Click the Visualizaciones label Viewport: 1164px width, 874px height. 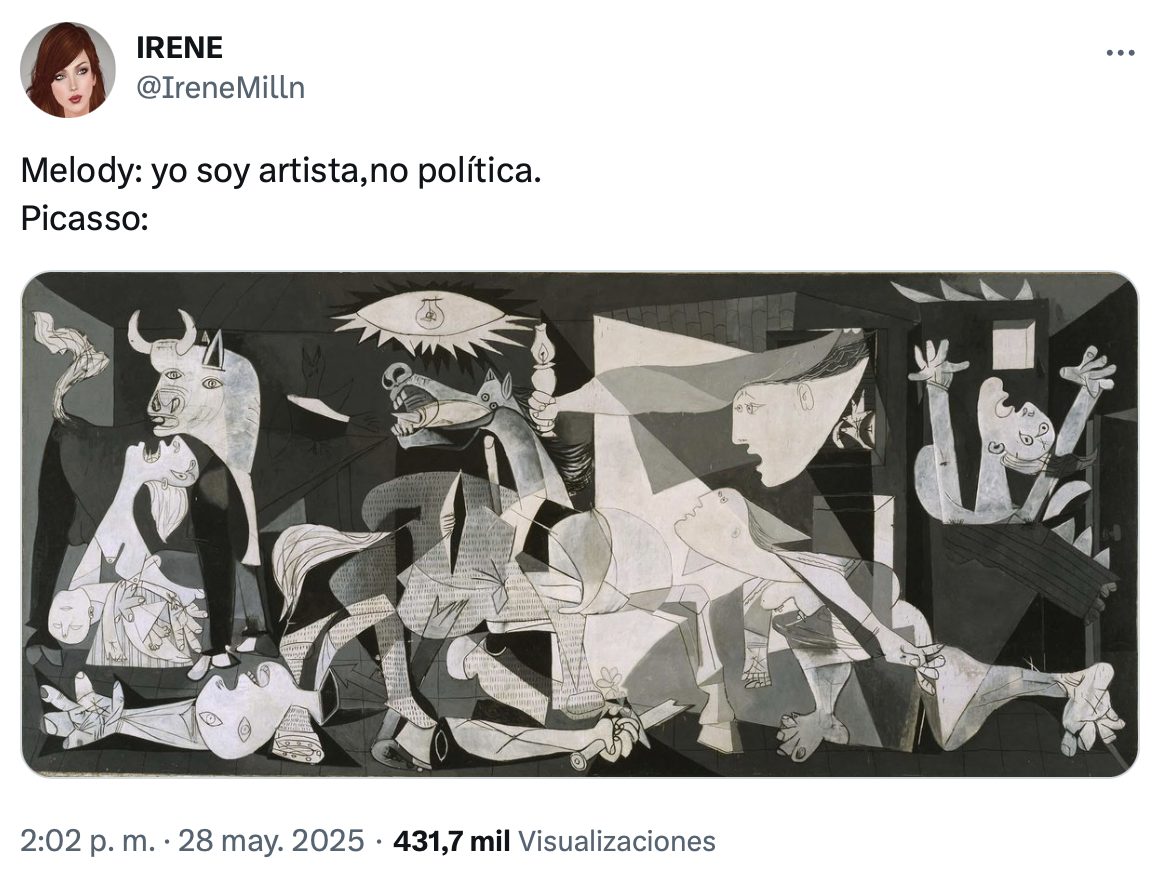point(618,841)
